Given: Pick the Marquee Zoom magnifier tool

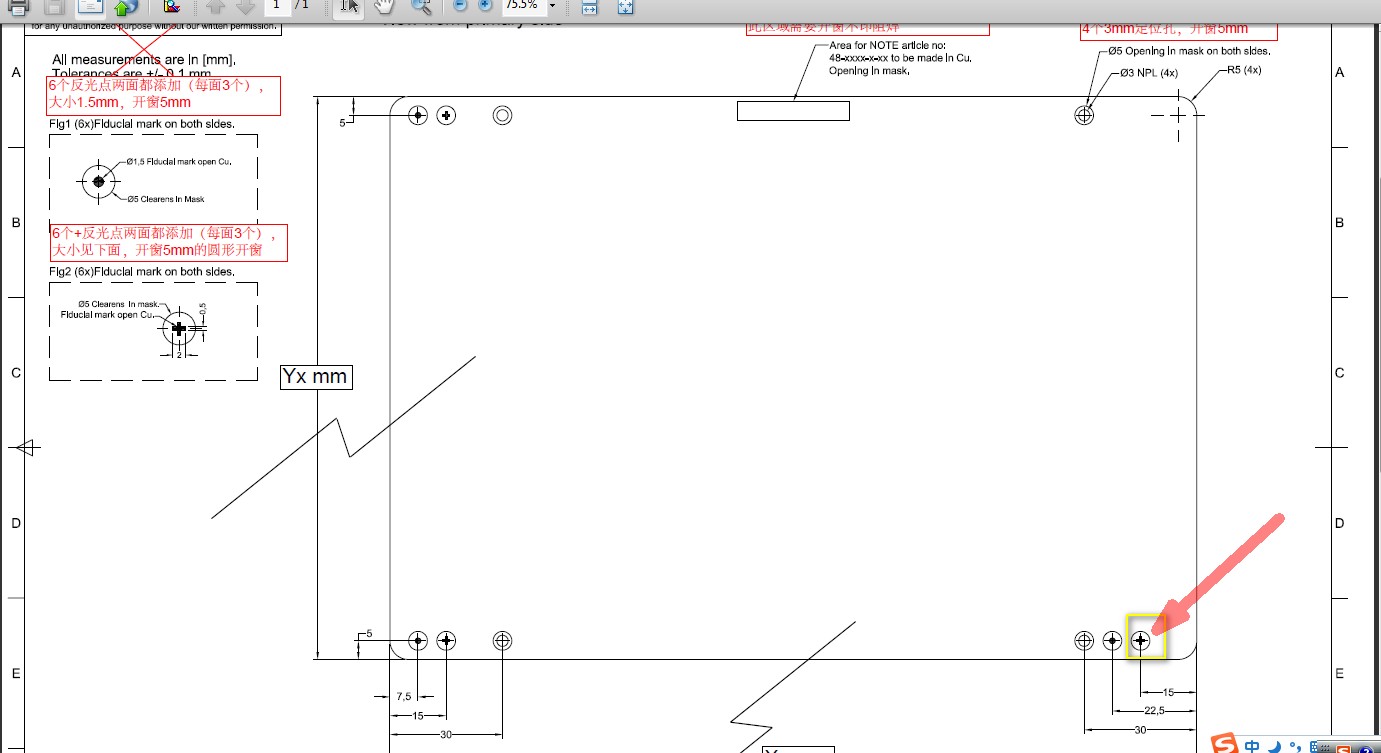Looking at the screenshot, I should click(421, 6).
